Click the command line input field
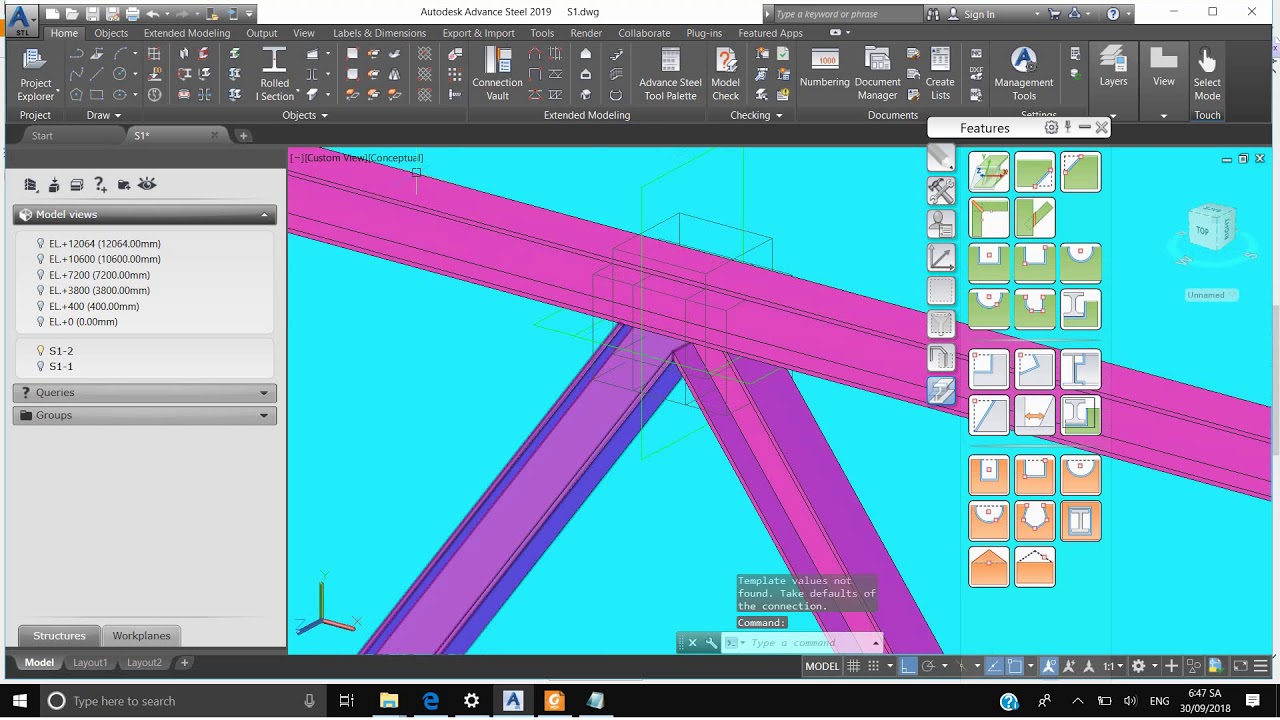 (805, 643)
